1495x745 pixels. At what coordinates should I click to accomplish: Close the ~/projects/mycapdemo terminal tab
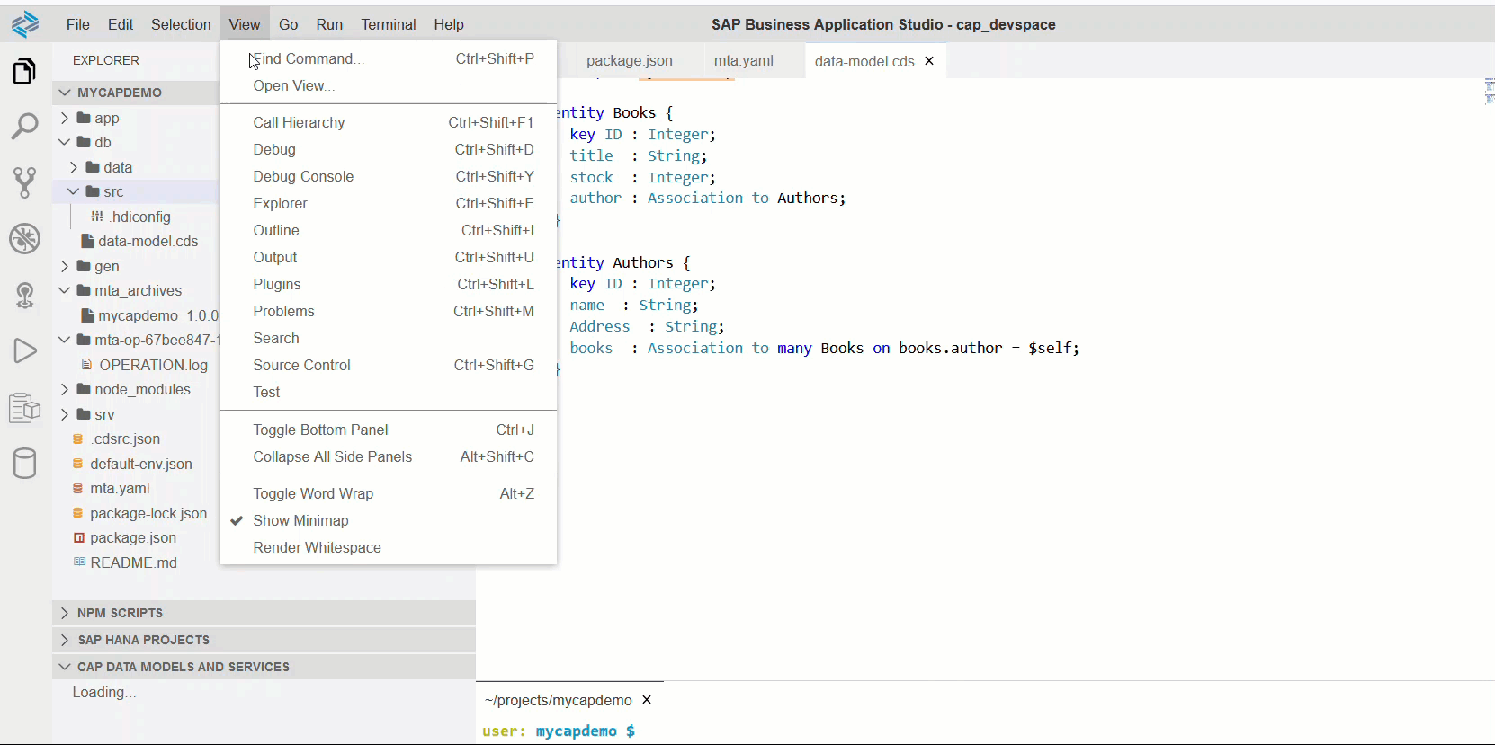tap(646, 700)
